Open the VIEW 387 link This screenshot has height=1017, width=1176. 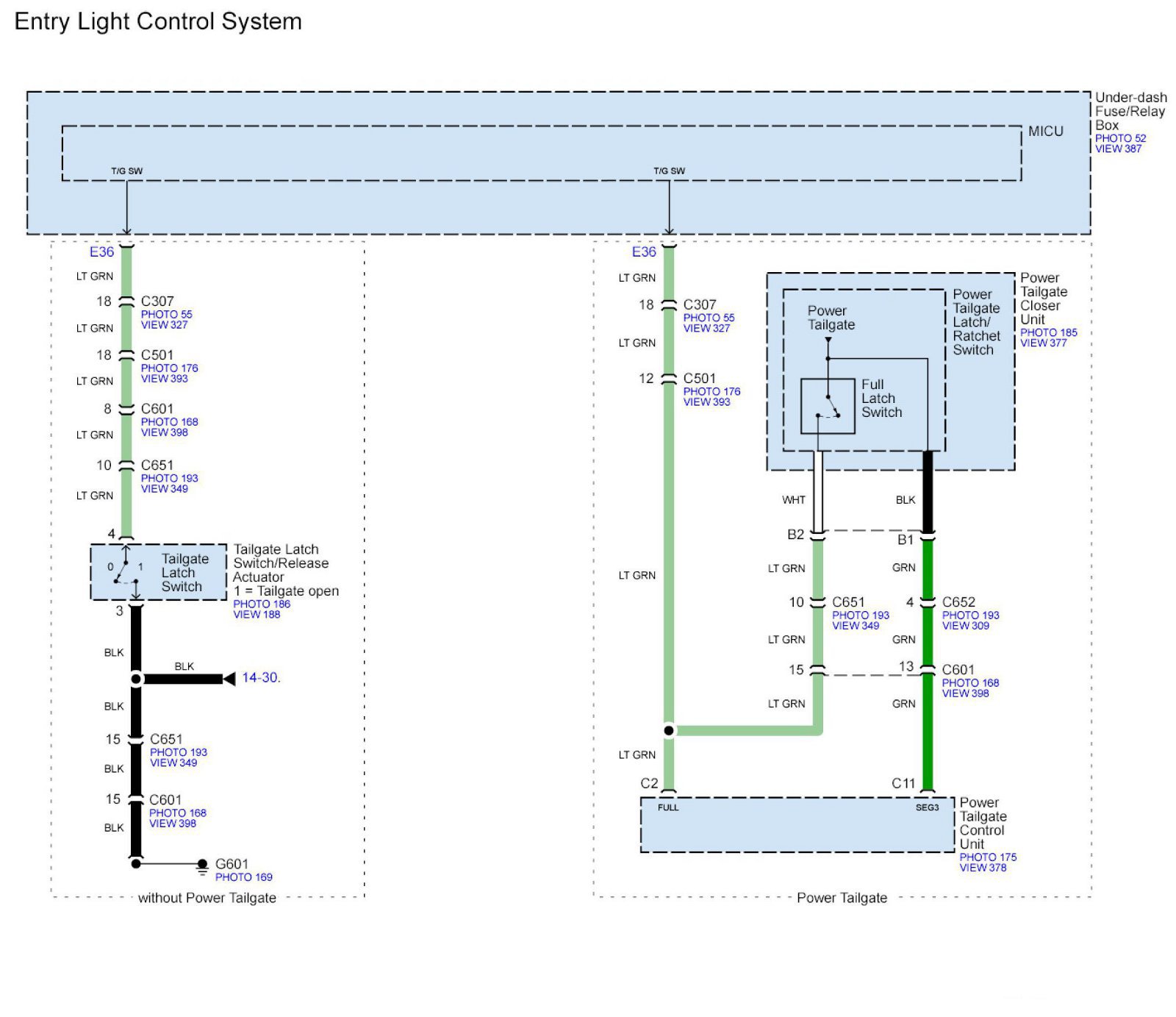pos(1118,149)
